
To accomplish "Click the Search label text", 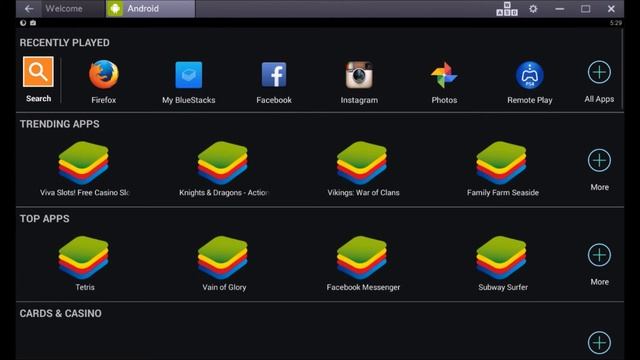I will [38, 98].
